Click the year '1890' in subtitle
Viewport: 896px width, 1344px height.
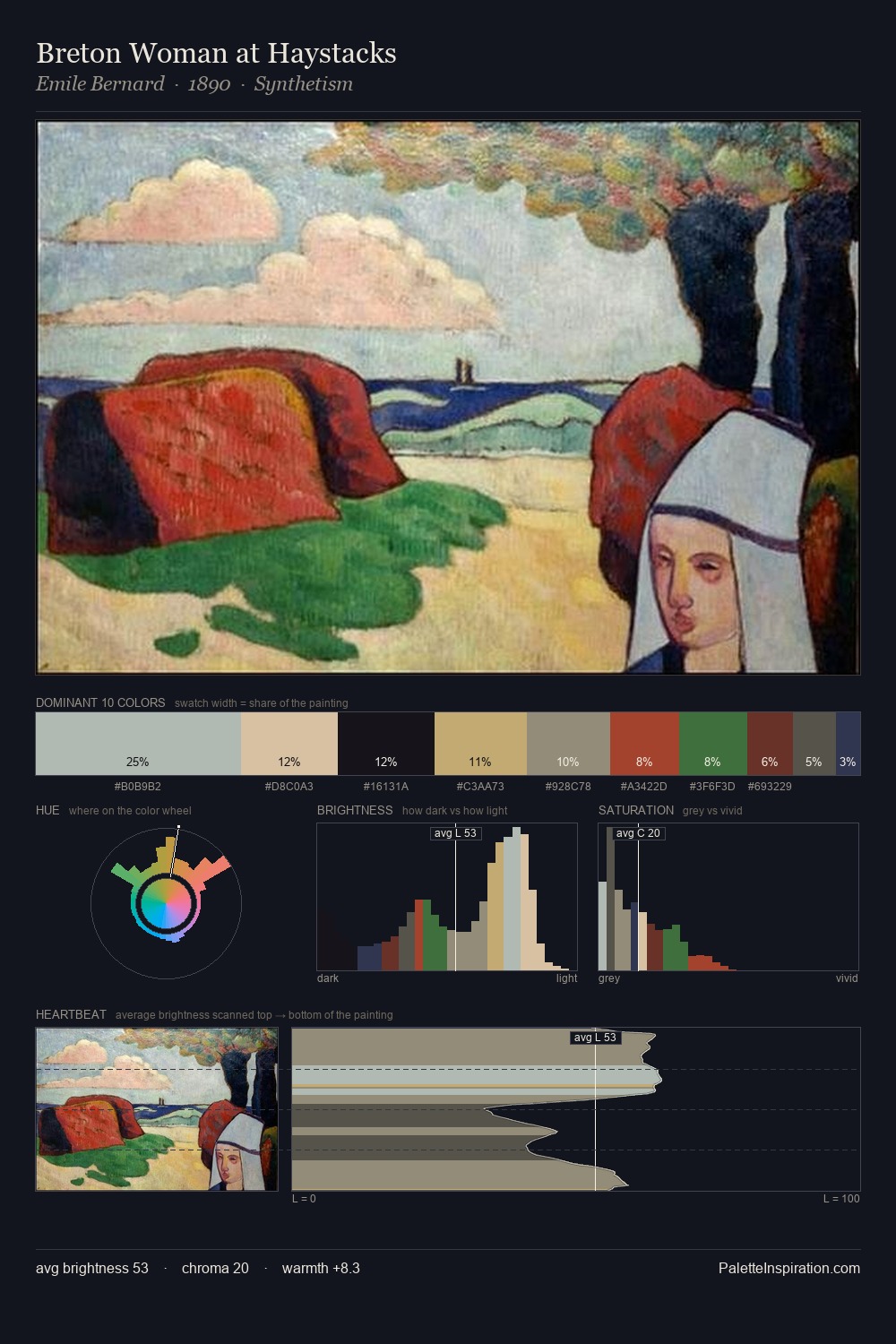(209, 84)
